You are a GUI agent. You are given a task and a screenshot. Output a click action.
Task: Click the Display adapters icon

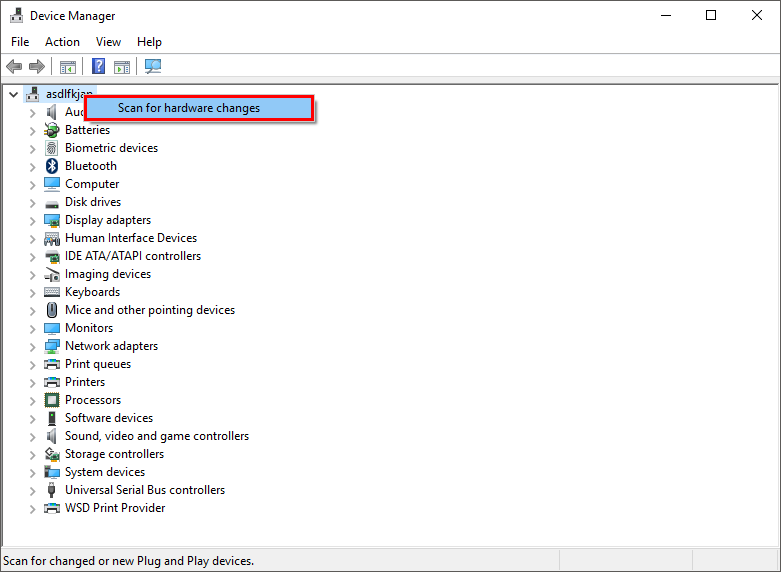click(x=52, y=220)
